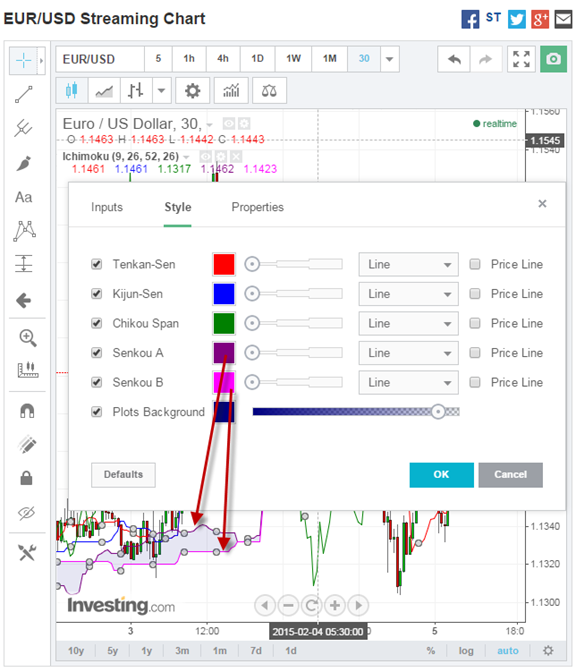
Task: Click the compare scales icon
Action: [269, 91]
